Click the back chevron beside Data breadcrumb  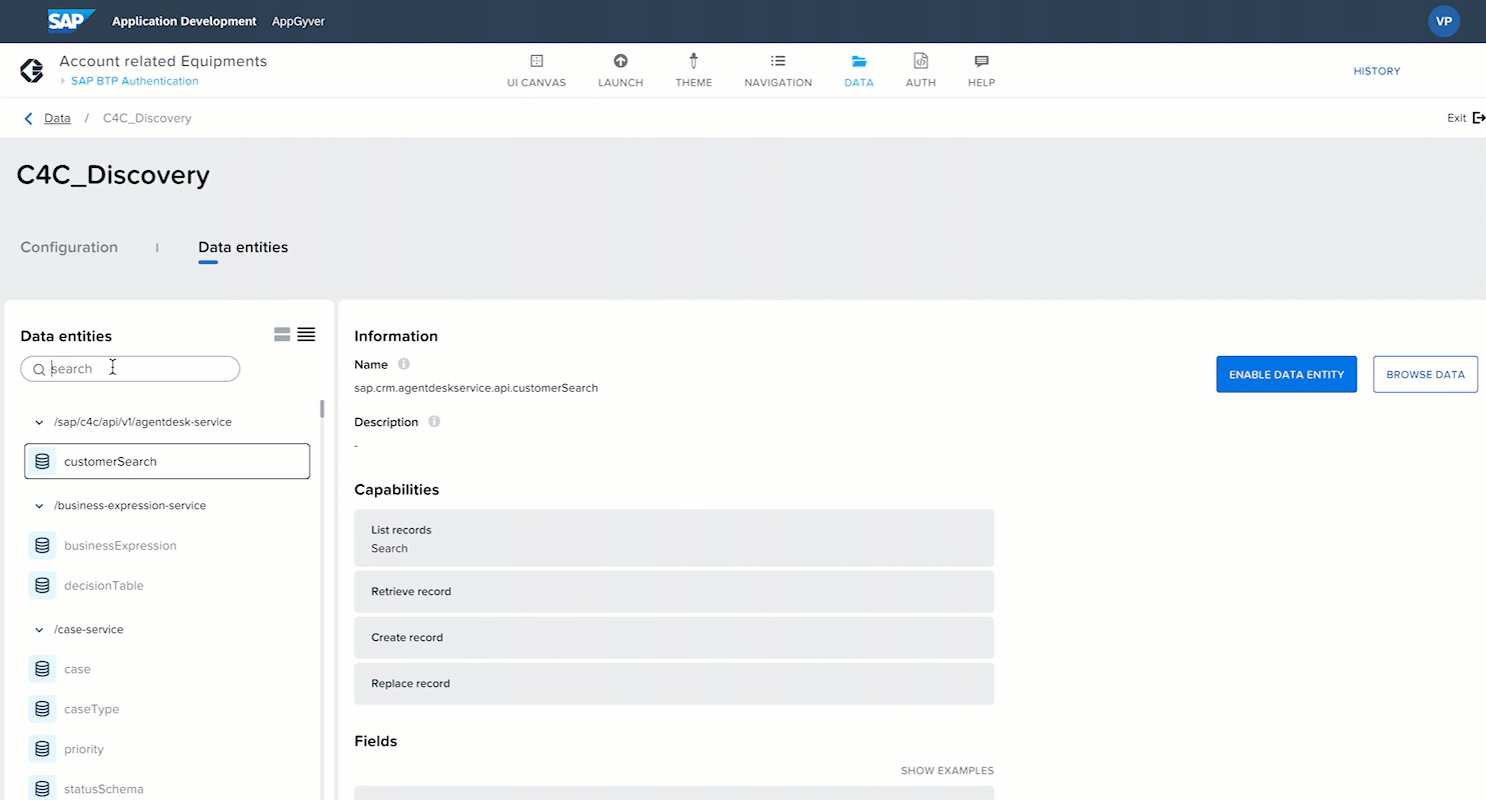click(28, 118)
